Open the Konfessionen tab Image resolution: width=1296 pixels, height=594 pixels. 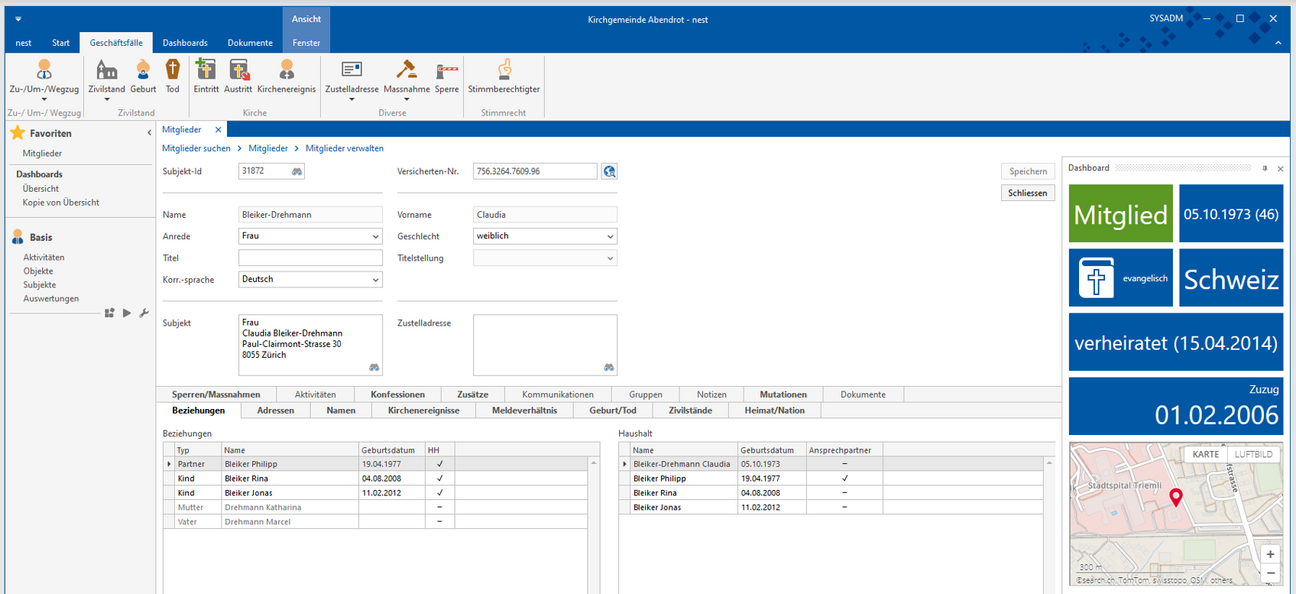click(x=397, y=394)
